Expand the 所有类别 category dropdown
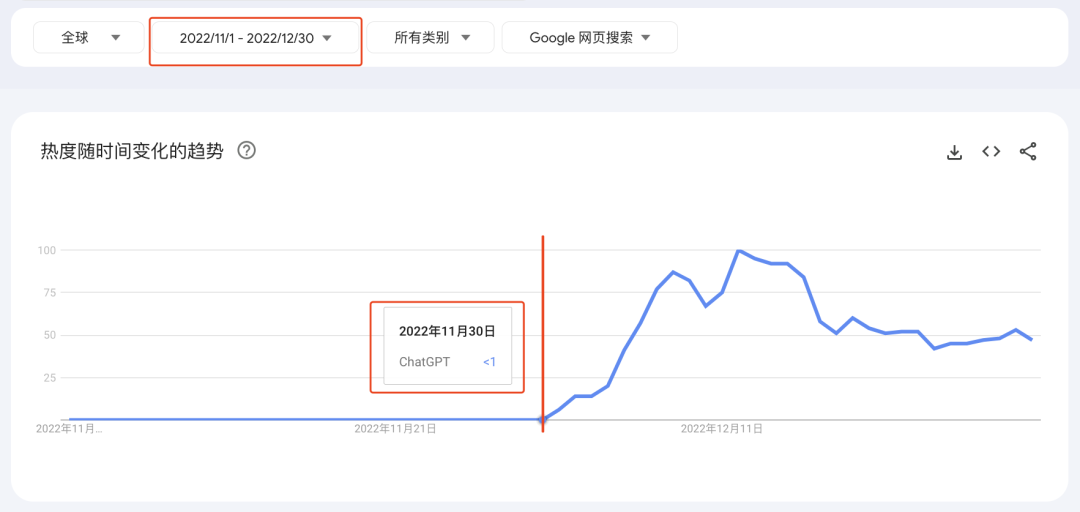This screenshot has height=512, width=1080. [x=430, y=38]
